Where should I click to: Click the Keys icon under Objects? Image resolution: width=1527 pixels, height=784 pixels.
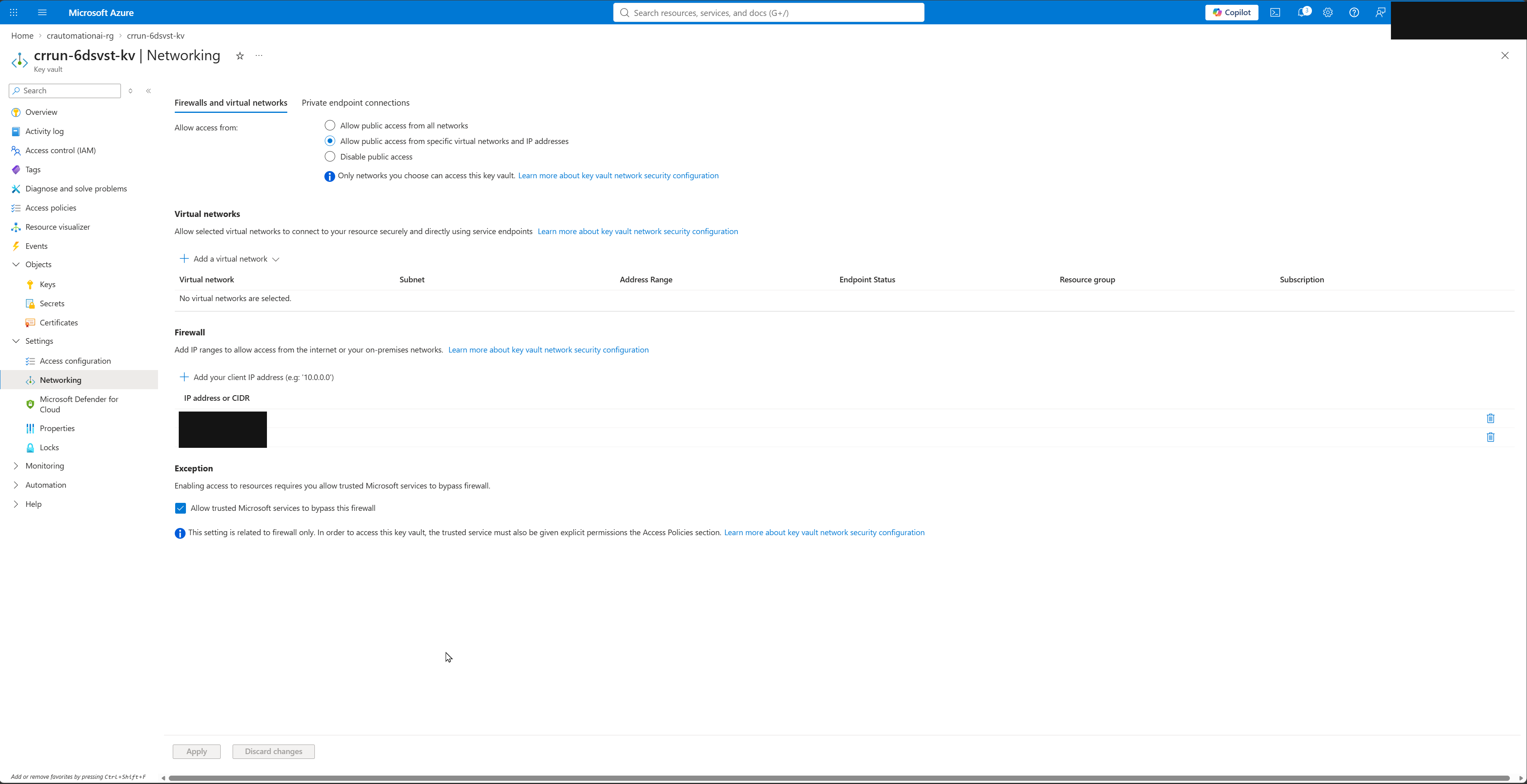(30, 284)
